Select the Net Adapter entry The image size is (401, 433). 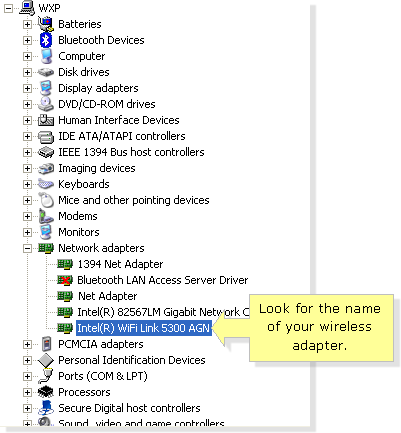pos(107,296)
